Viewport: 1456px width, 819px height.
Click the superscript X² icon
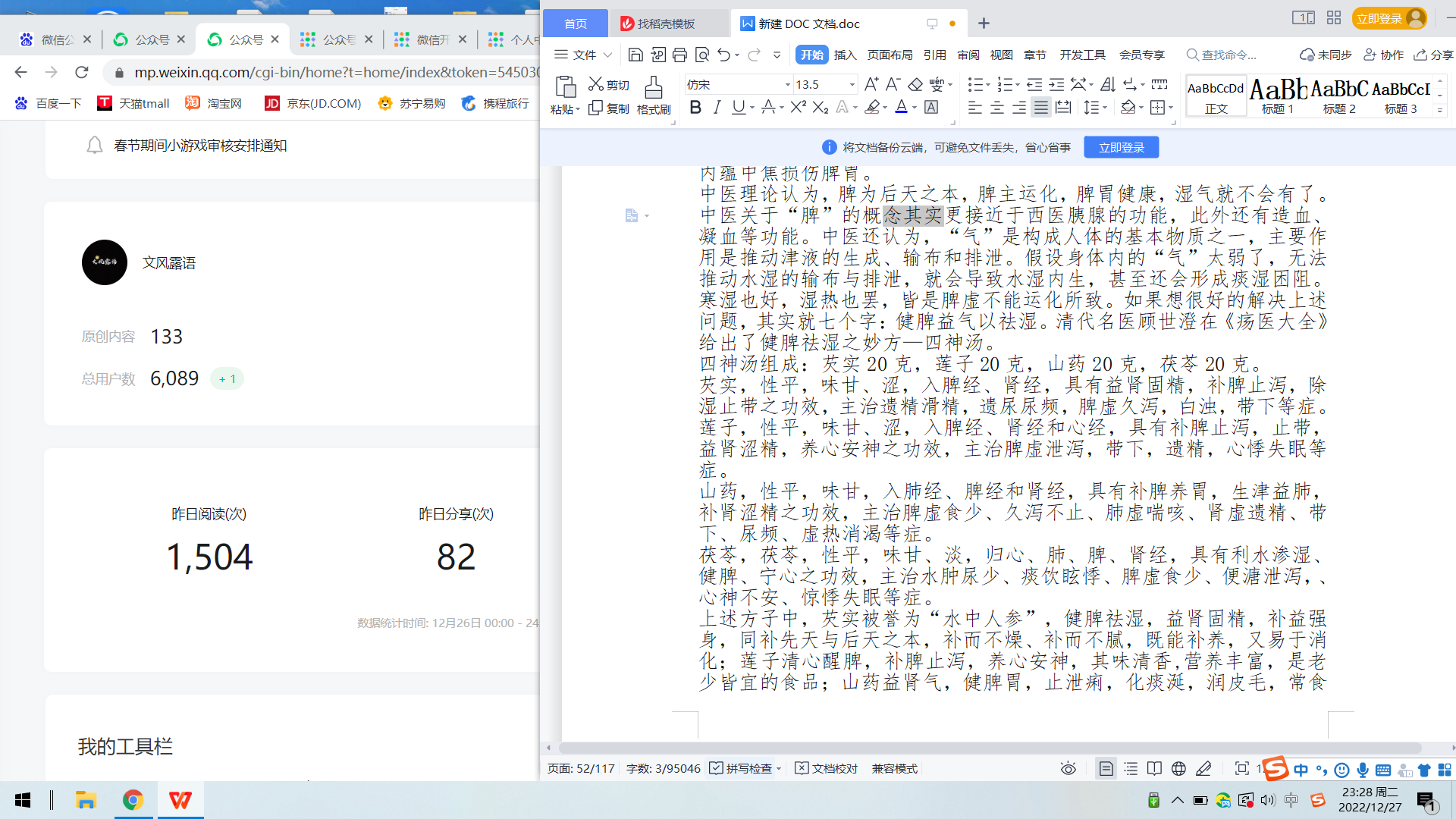(x=798, y=108)
